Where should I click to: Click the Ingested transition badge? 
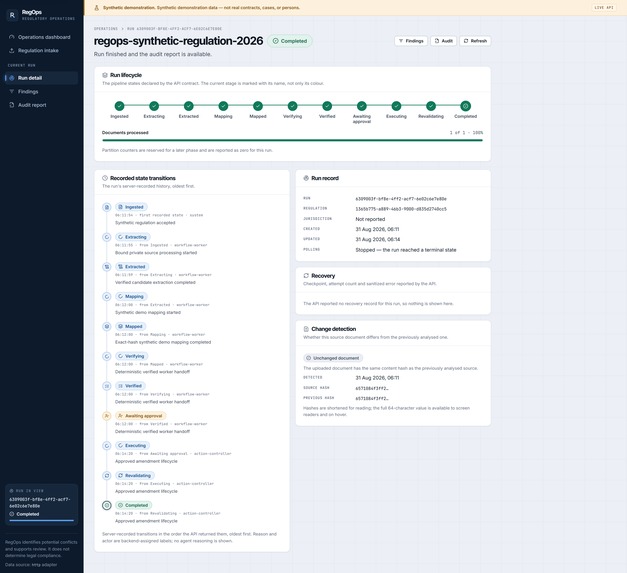point(131,207)
